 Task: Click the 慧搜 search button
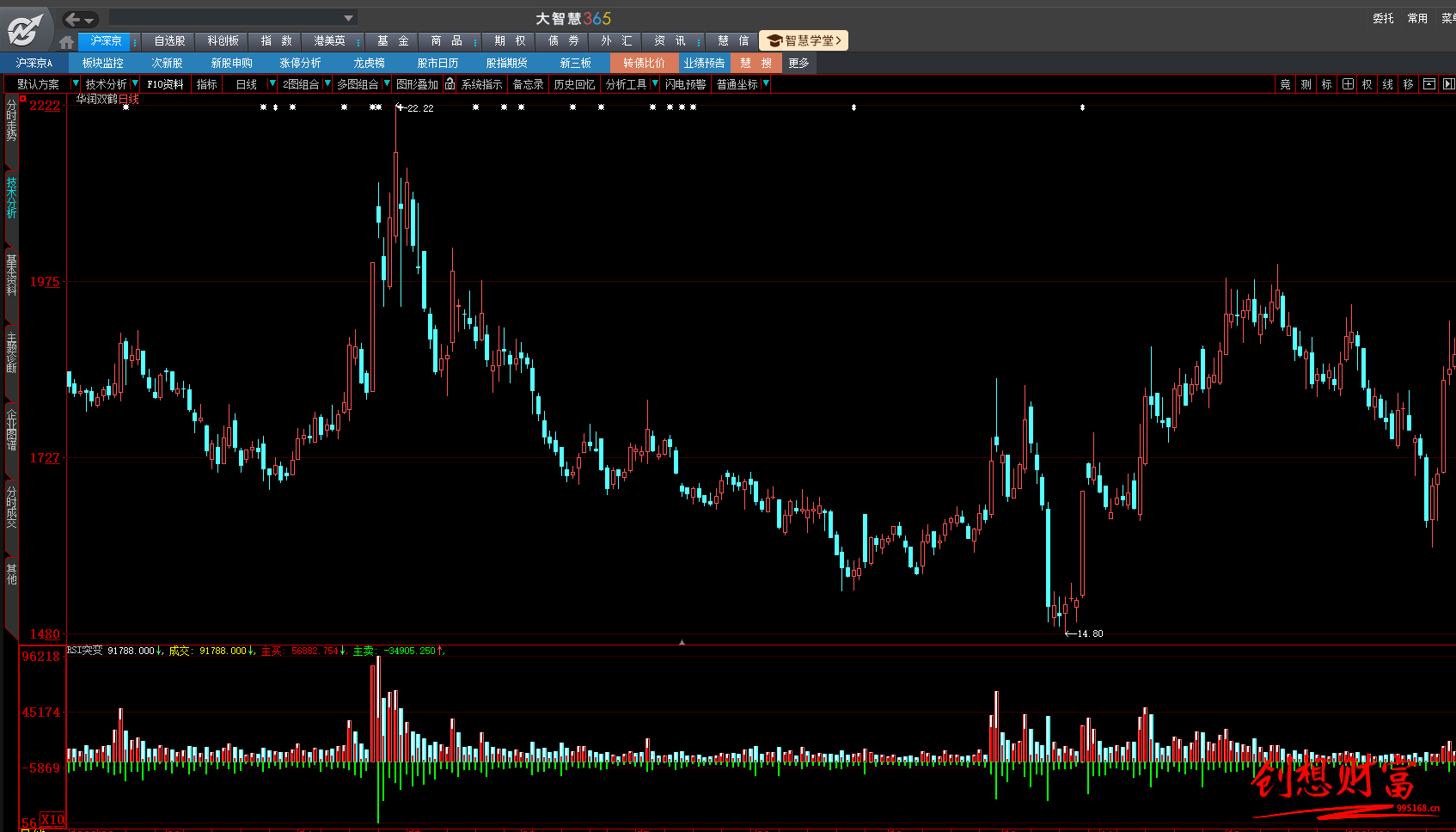click(756, 63)
